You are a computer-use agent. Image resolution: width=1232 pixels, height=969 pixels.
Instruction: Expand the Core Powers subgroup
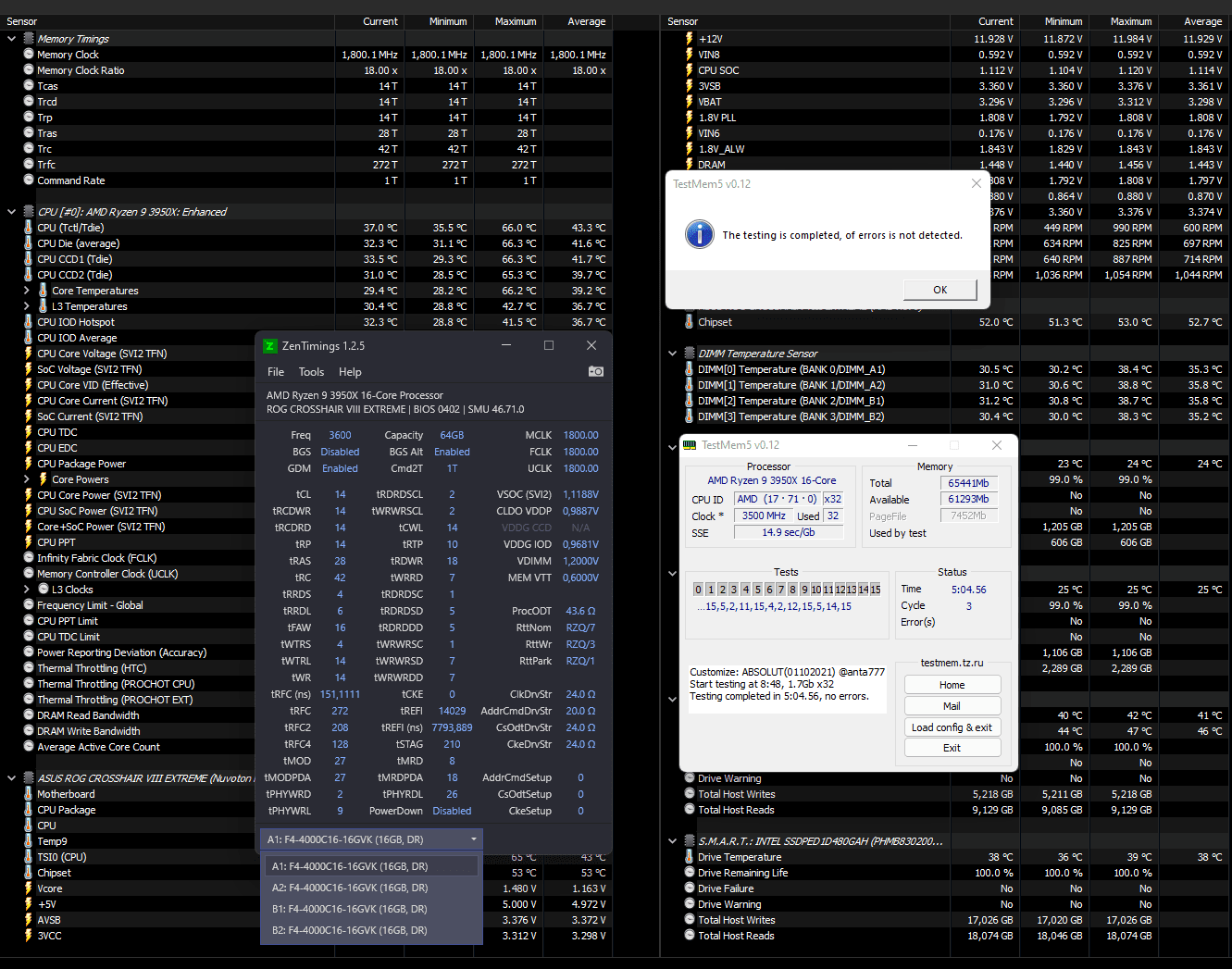click(27, 479)
